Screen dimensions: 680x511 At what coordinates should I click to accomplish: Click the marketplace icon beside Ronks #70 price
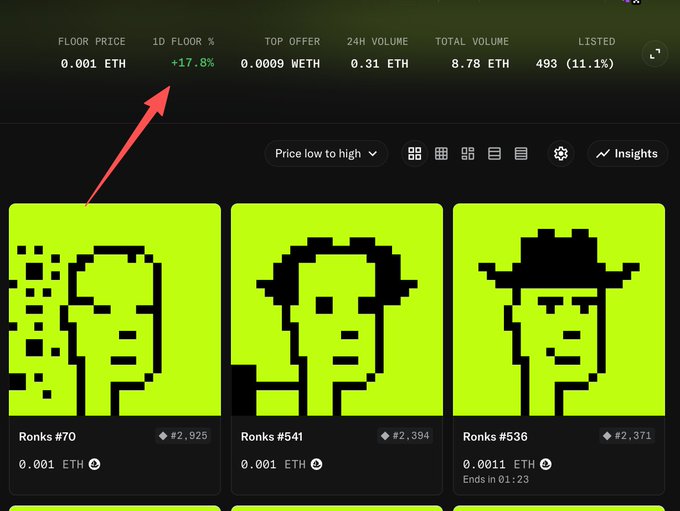pos(95,464)
